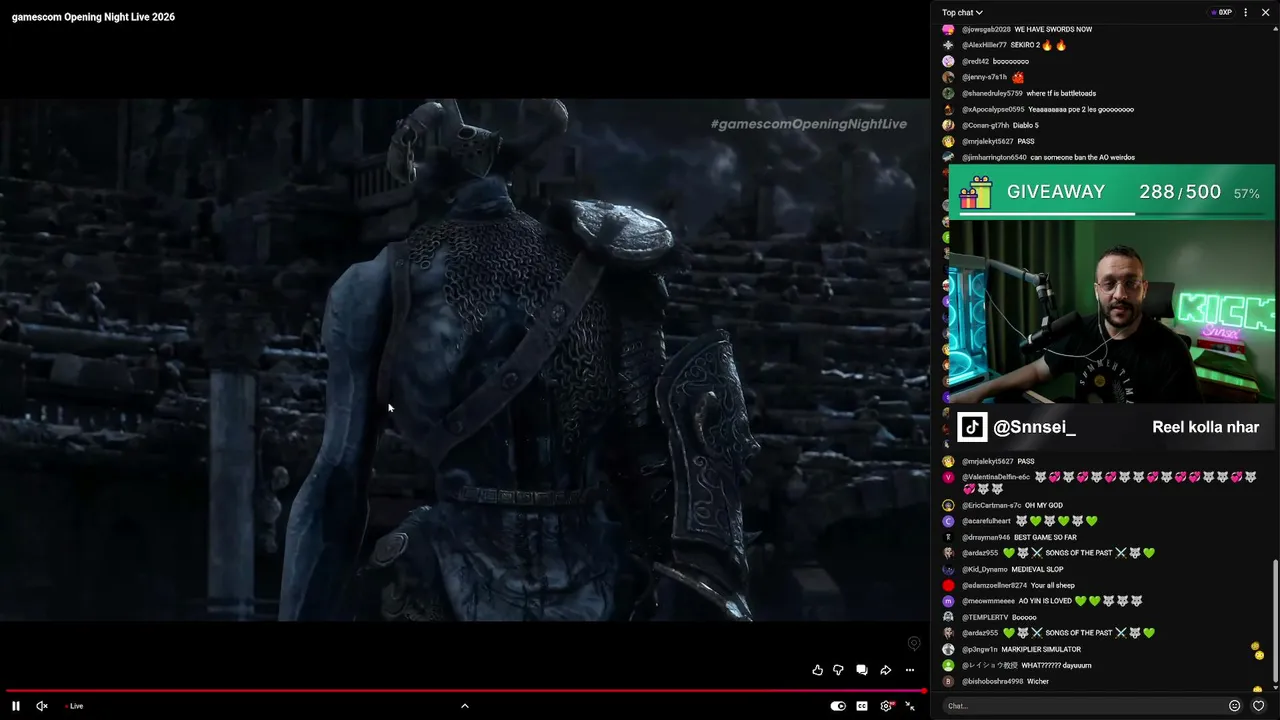Click username @adamzoellner8274 in chat
Image resolution: width=1280 pixels, height=720 pixels.
(994, 585)
